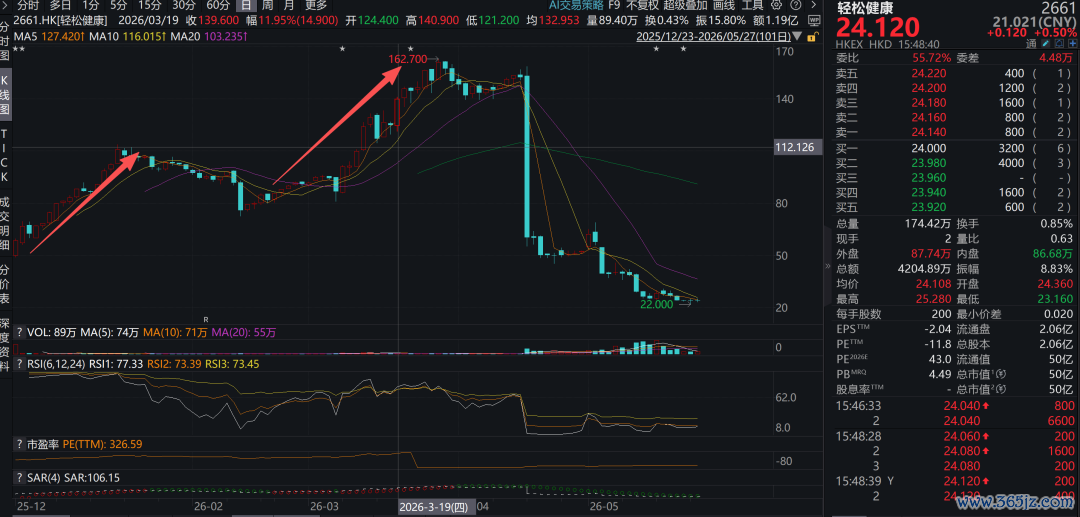1080x517 pixels.
Task: Open the 更多 period options menu
Action: pos(315,5)
